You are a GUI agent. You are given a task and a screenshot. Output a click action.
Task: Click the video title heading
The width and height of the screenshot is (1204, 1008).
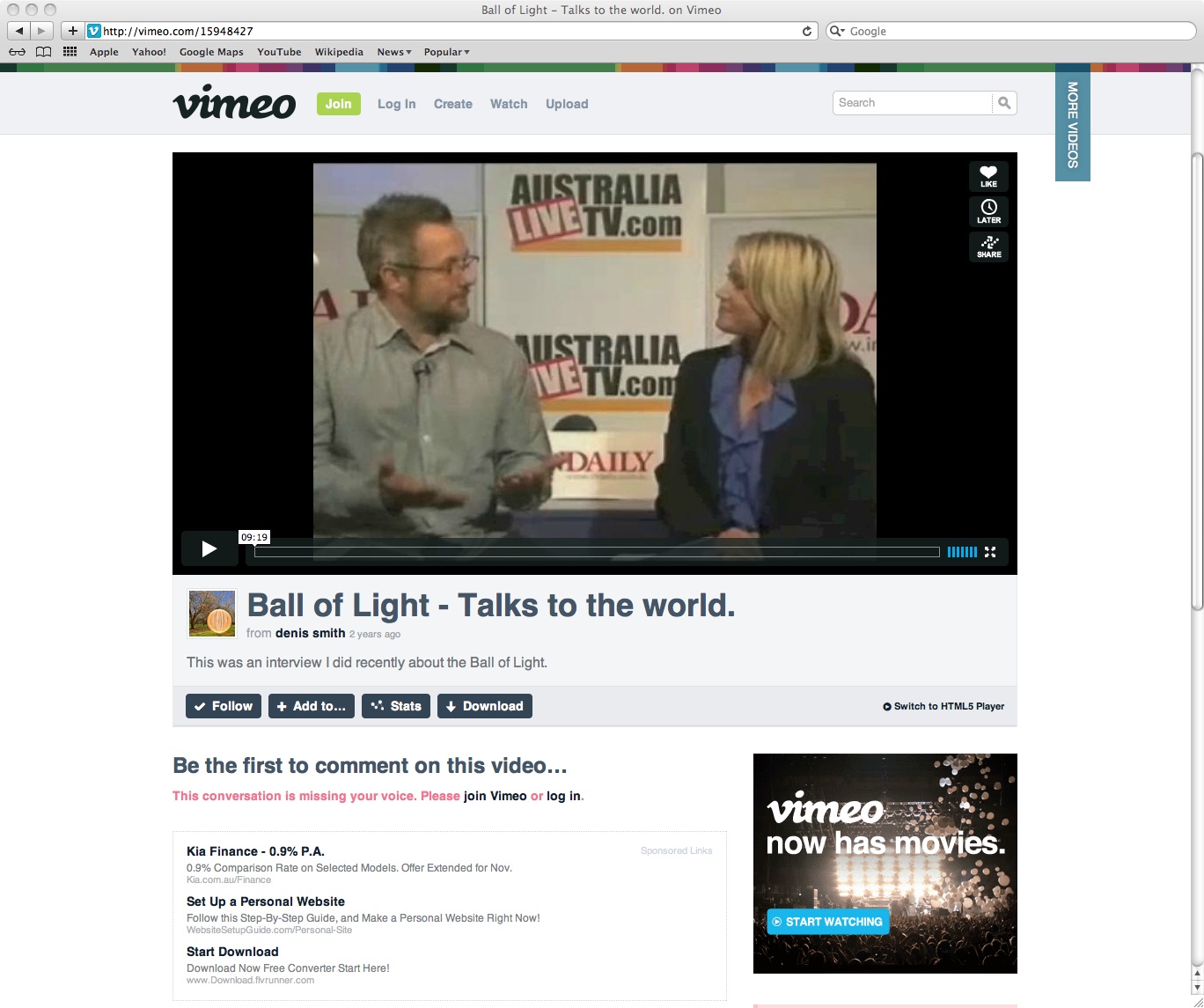point(491,606)
